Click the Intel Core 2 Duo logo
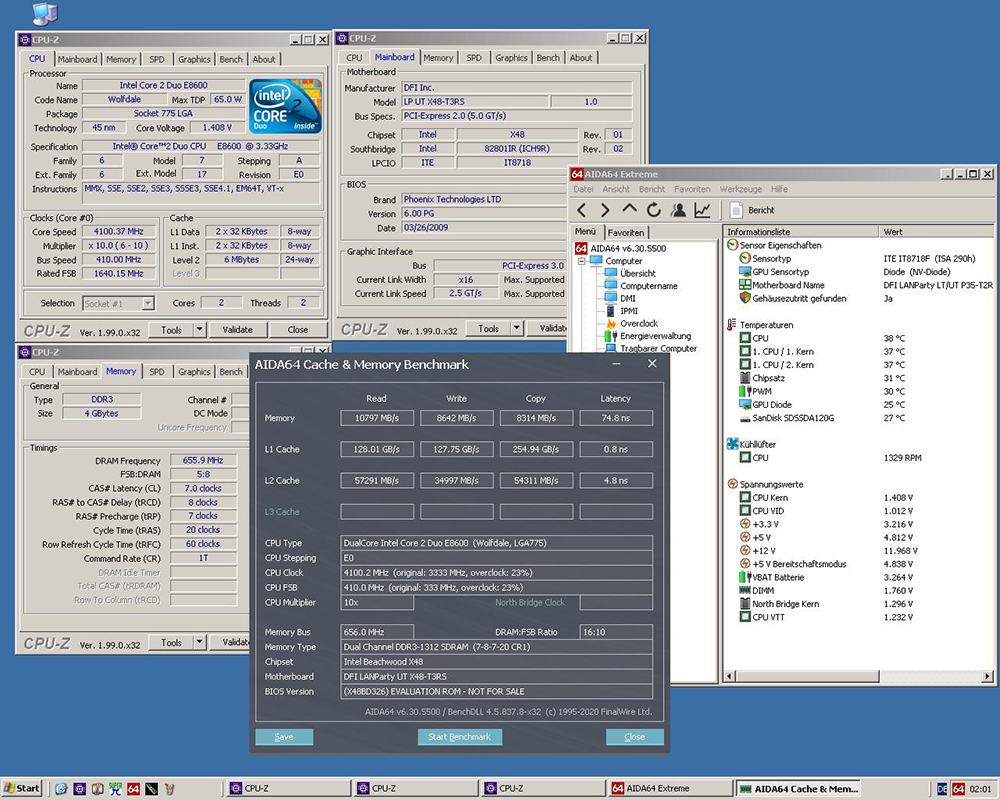The height and width of the screenshot is (800, 1000). [285, 106]
